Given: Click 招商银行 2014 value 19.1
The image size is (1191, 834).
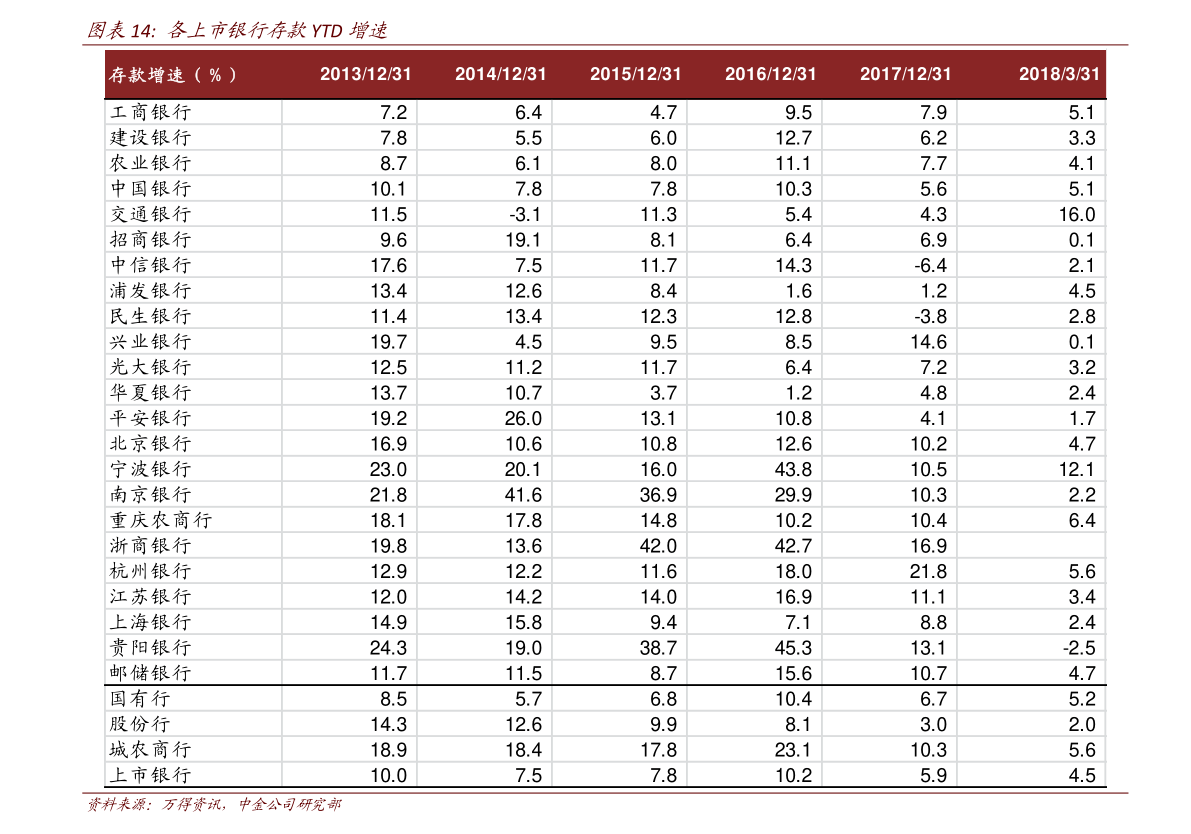Looking at the screenshot, I should pos(523,240).
